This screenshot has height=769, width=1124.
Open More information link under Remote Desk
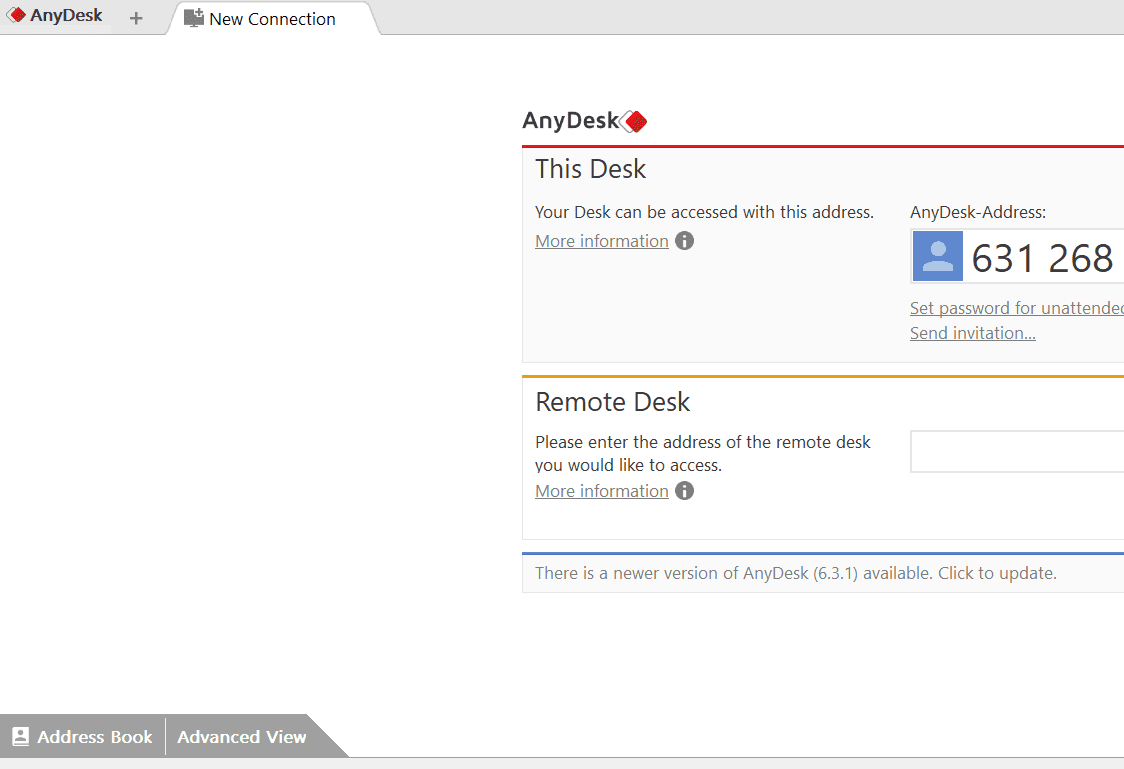[x=602, y=491]
